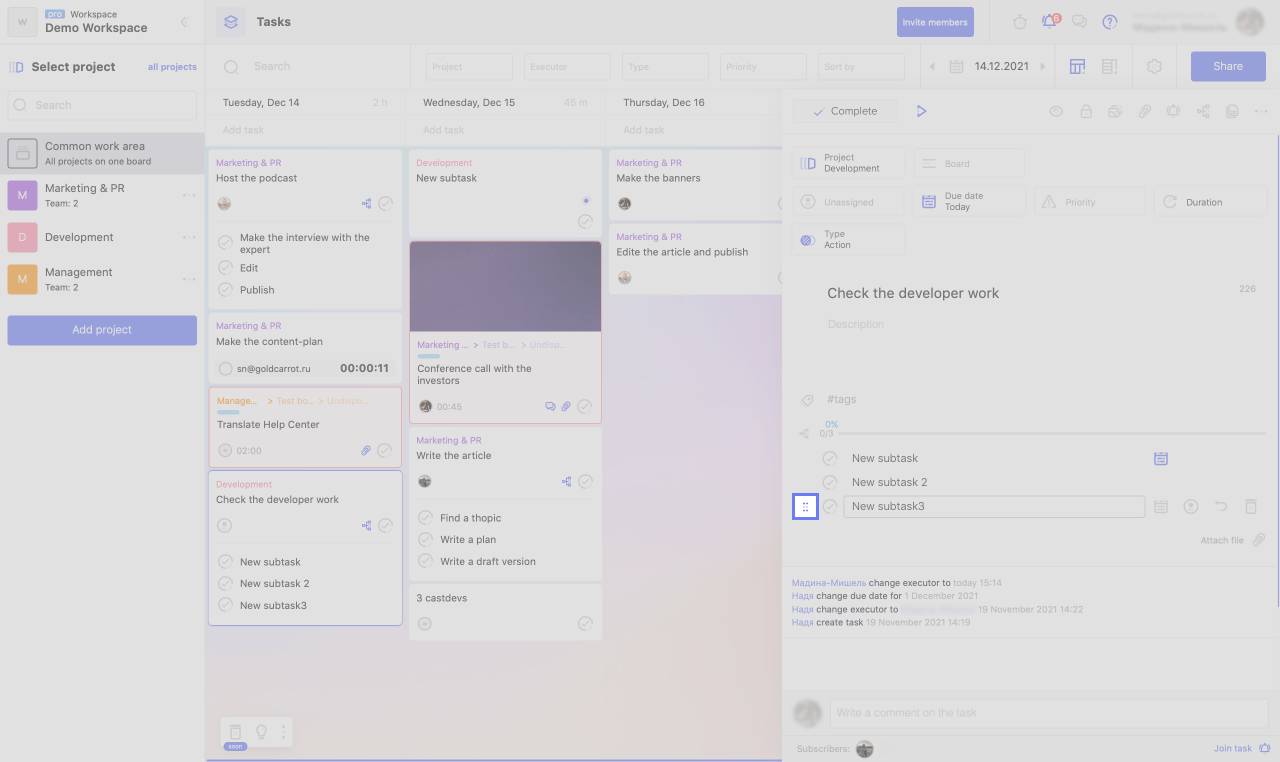Delete New subtask3 with trash icon

click(x=1250, y=507)
